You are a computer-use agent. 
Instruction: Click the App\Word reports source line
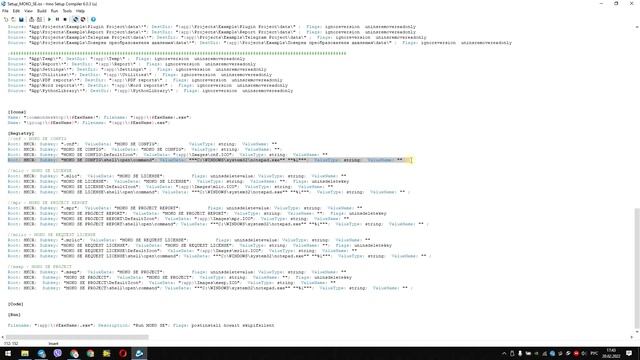coord(148,85)
